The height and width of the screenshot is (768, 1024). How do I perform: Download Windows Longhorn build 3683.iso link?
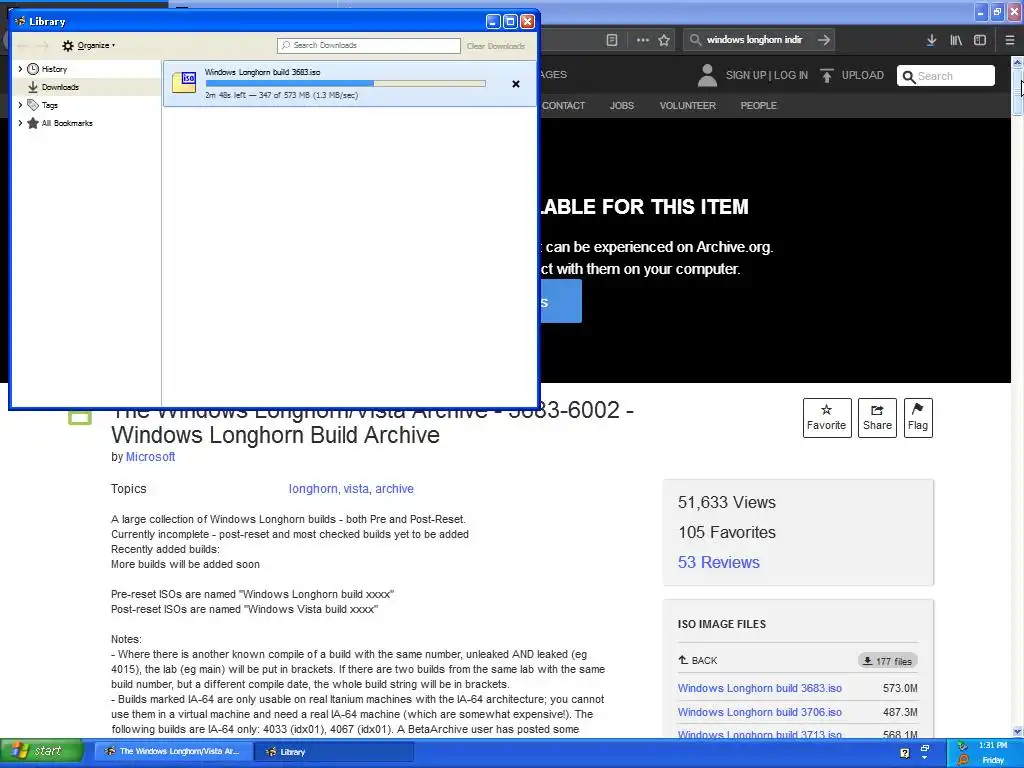(760, 688)
